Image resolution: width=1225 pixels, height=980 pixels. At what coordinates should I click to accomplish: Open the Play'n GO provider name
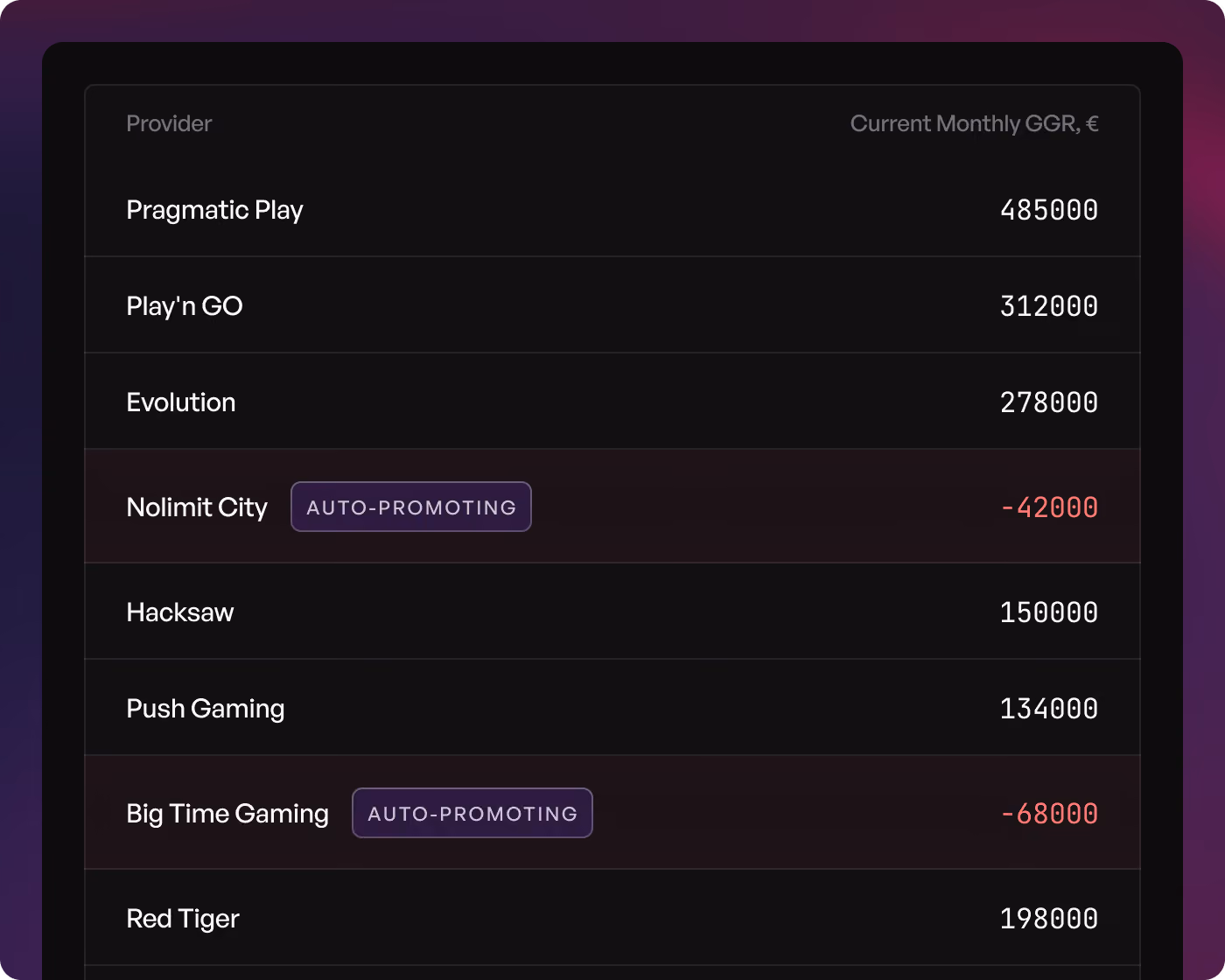185,306
